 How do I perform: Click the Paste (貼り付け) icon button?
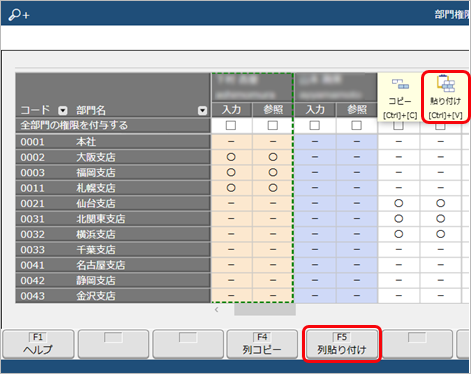click(x=445, y=97)
